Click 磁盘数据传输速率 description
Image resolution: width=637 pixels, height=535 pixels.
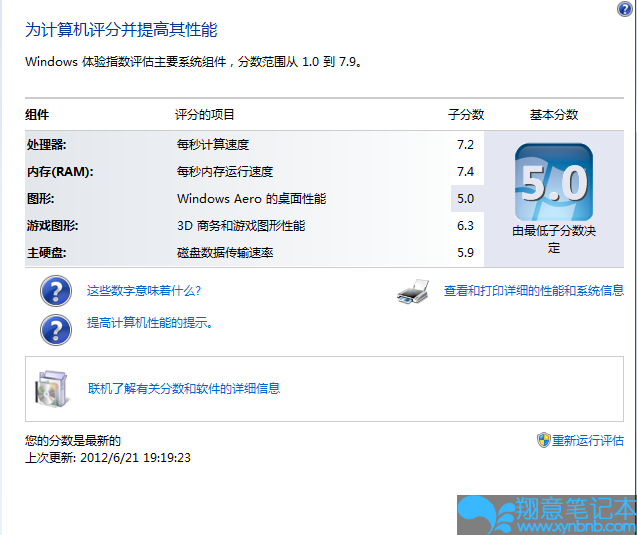pyautogui.click(x=225, y=253)
